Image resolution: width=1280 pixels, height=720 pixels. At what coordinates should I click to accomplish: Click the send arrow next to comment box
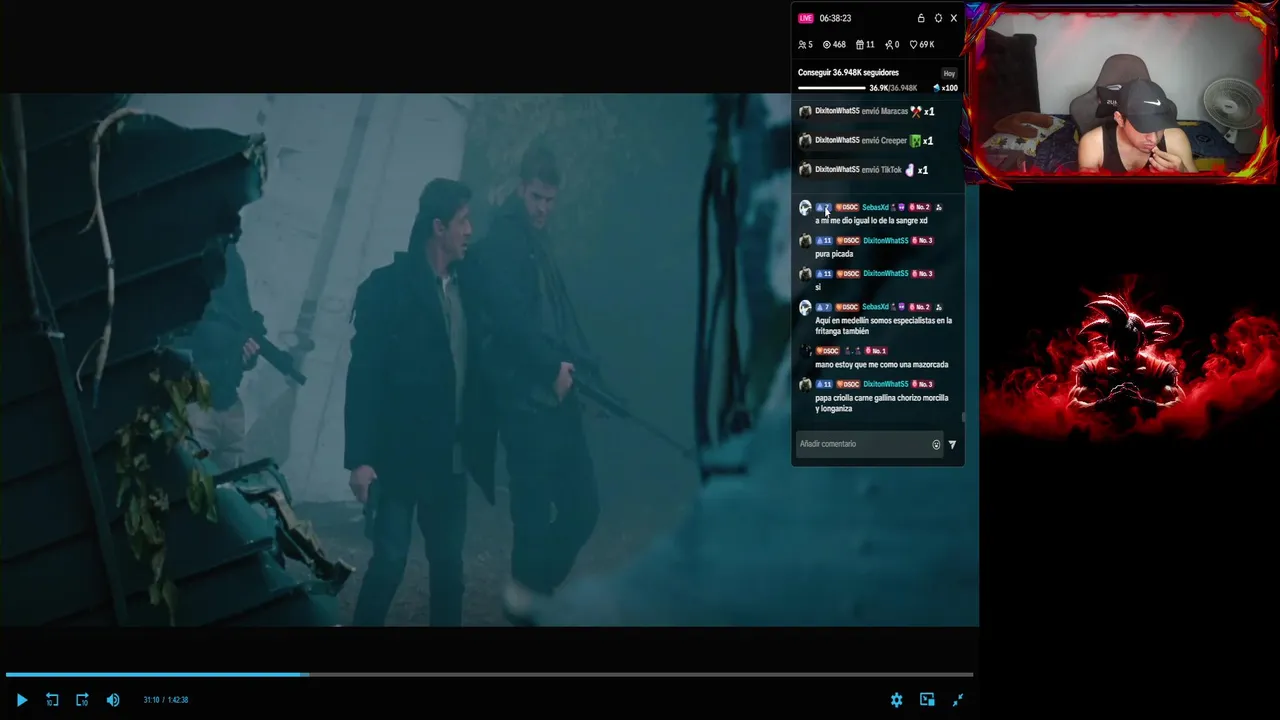click(x=952, y=444)
